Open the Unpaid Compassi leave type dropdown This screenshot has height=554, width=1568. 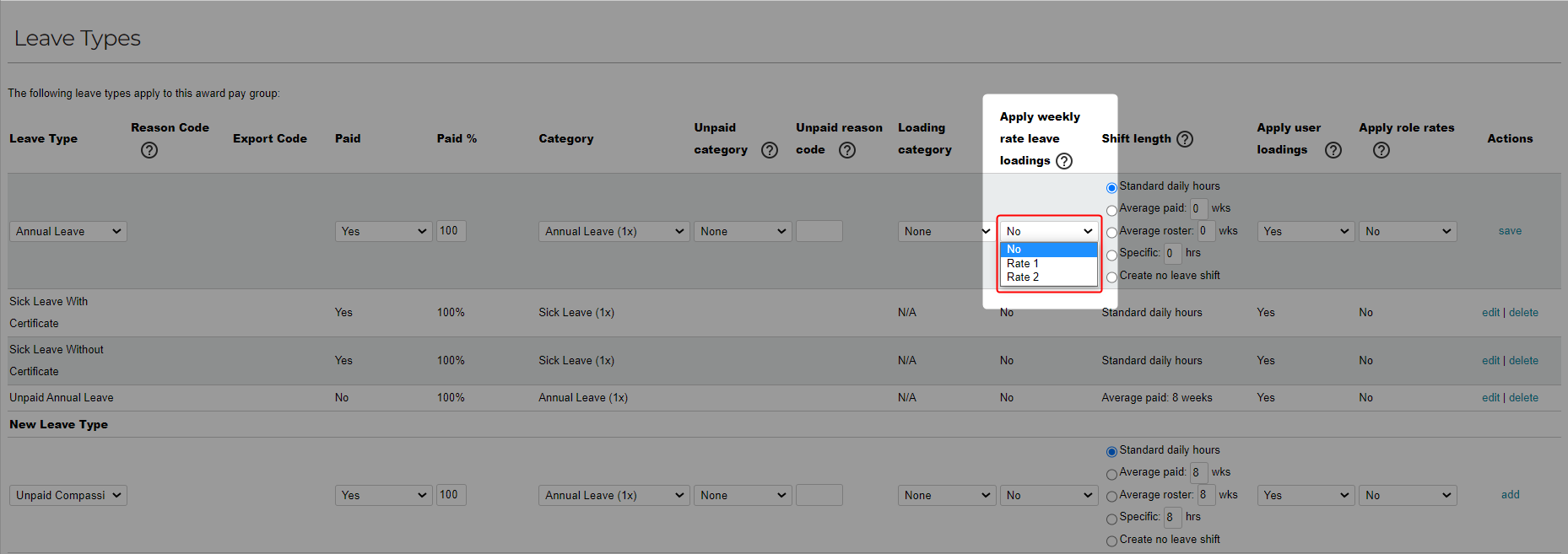click(68, 495)
